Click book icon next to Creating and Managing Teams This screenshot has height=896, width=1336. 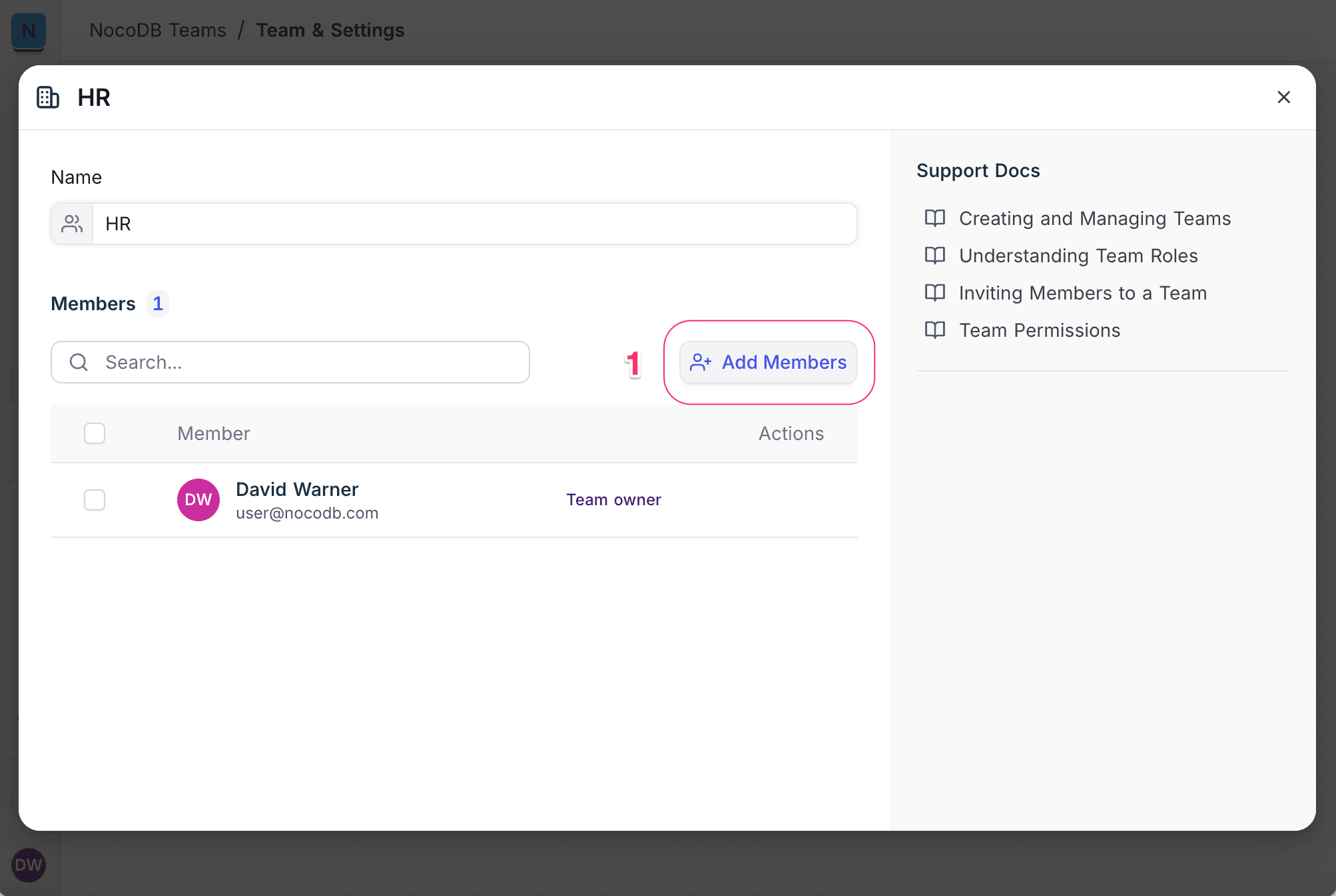tap(935, 218)
